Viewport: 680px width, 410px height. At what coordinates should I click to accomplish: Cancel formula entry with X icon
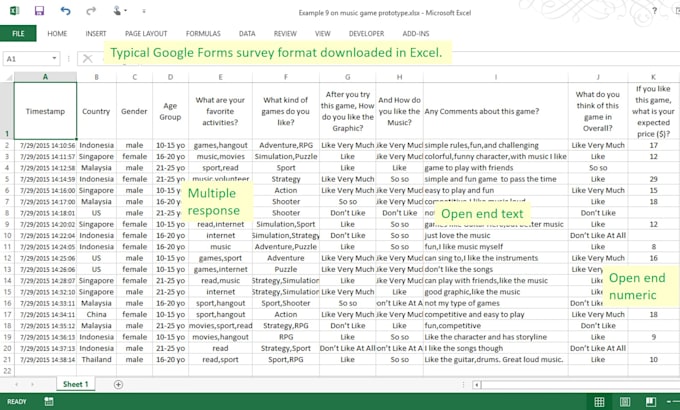point(86,59)
